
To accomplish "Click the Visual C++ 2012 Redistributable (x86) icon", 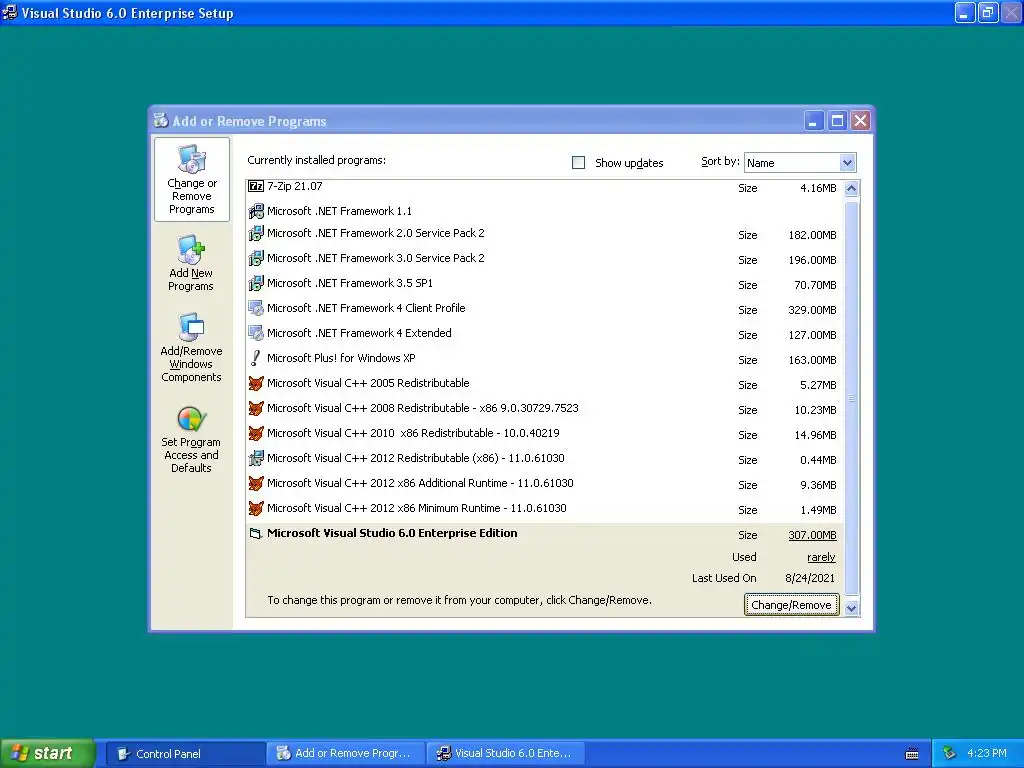I will (x=256, y=458).
